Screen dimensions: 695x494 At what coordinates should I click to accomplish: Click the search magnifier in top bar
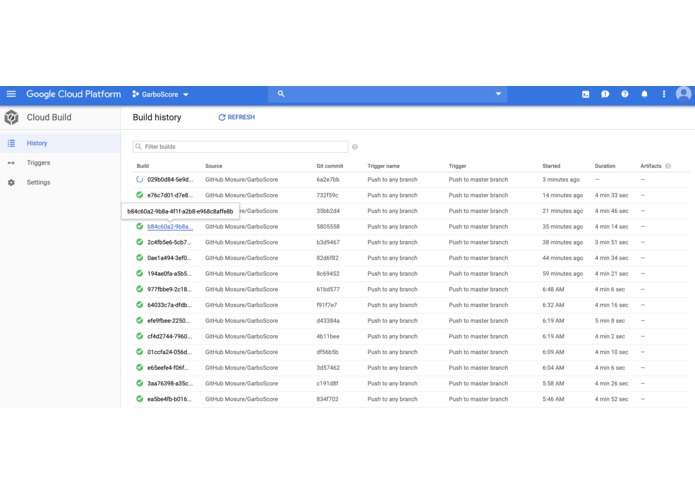pyautogui.click(x=281, y=94)
